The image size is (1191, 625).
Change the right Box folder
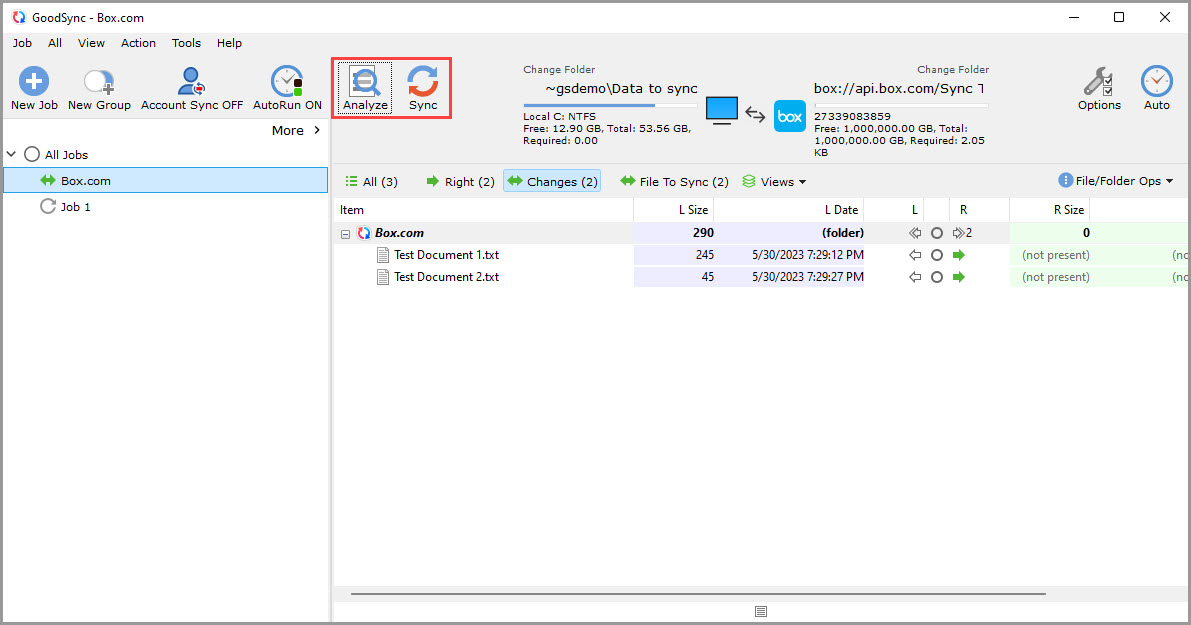(x=952, y=69)
